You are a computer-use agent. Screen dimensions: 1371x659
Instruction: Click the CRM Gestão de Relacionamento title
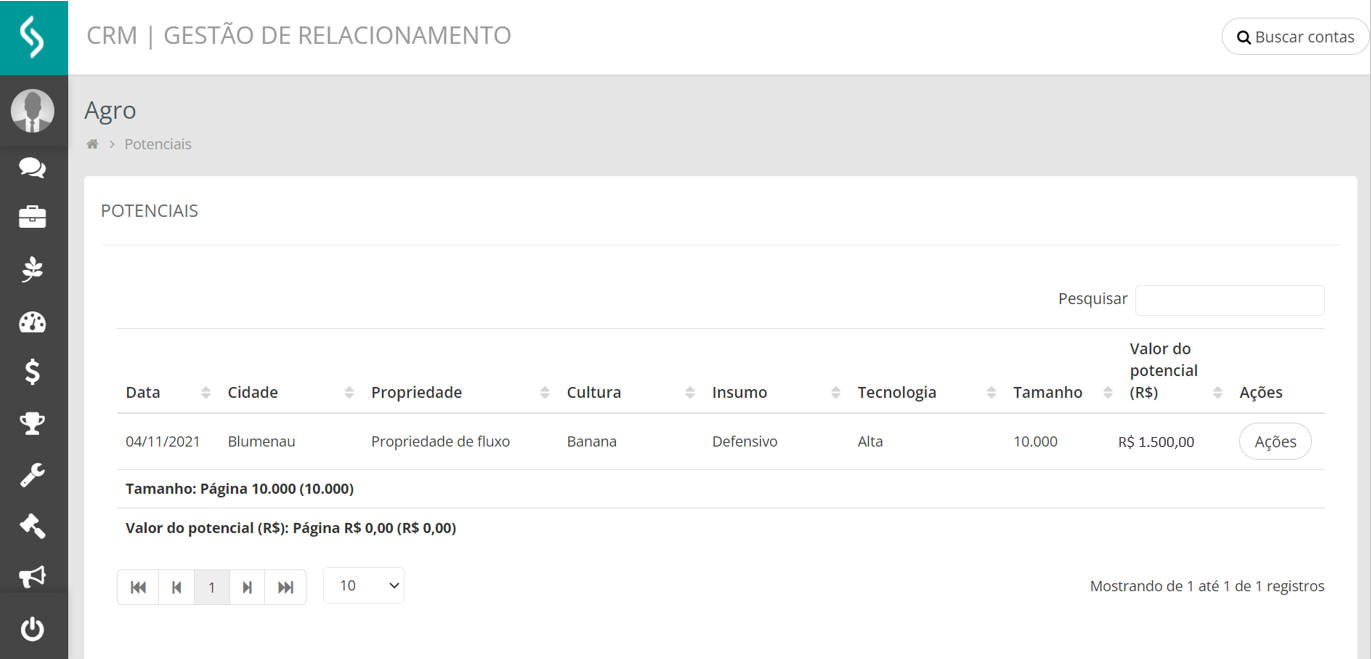click(x=299, y=36)
